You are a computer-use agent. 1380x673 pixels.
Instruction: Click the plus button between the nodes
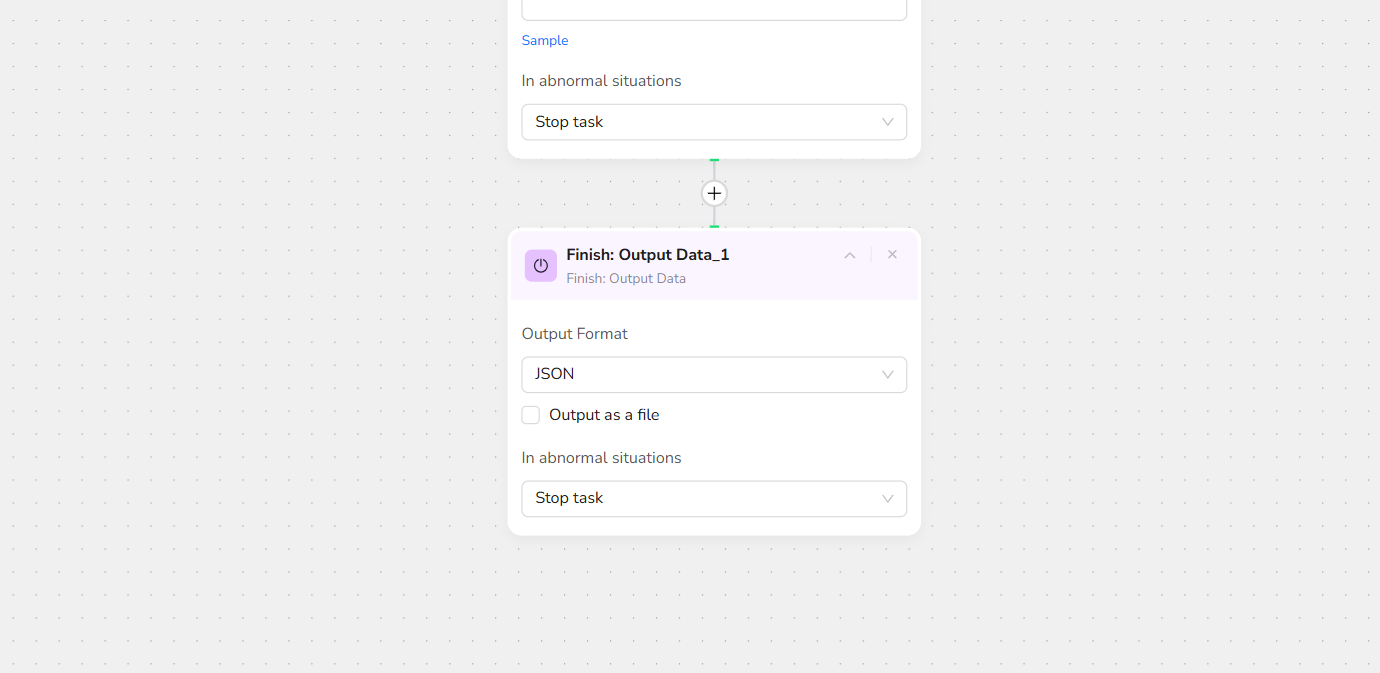click(x=714, y=193)
